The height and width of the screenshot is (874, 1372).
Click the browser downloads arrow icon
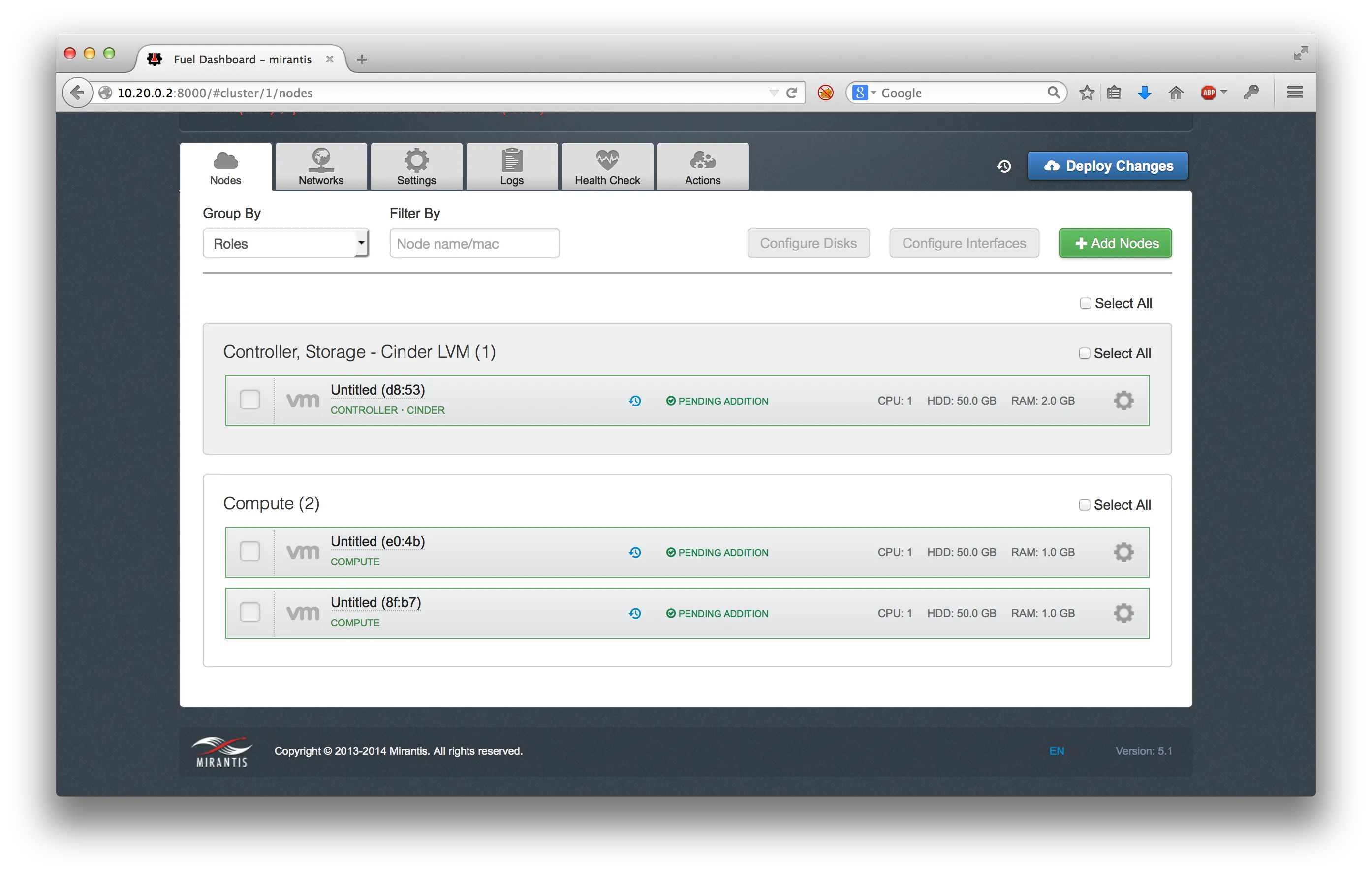coord(1144,93)
